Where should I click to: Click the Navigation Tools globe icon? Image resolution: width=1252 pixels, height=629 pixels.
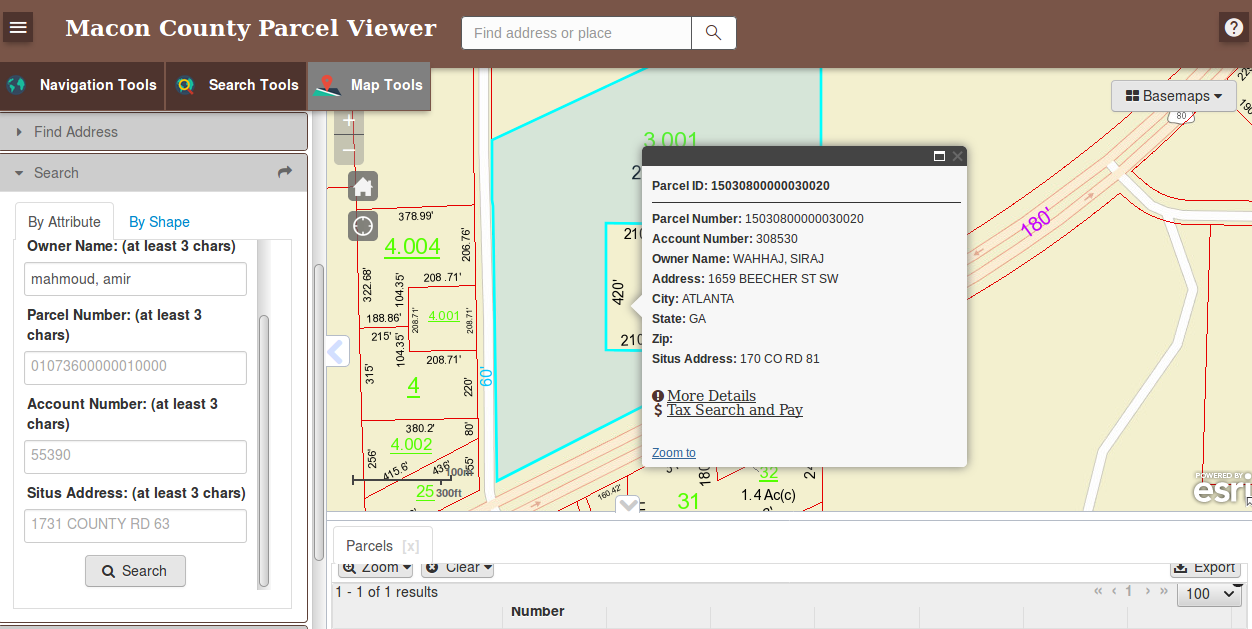point(16,85)
